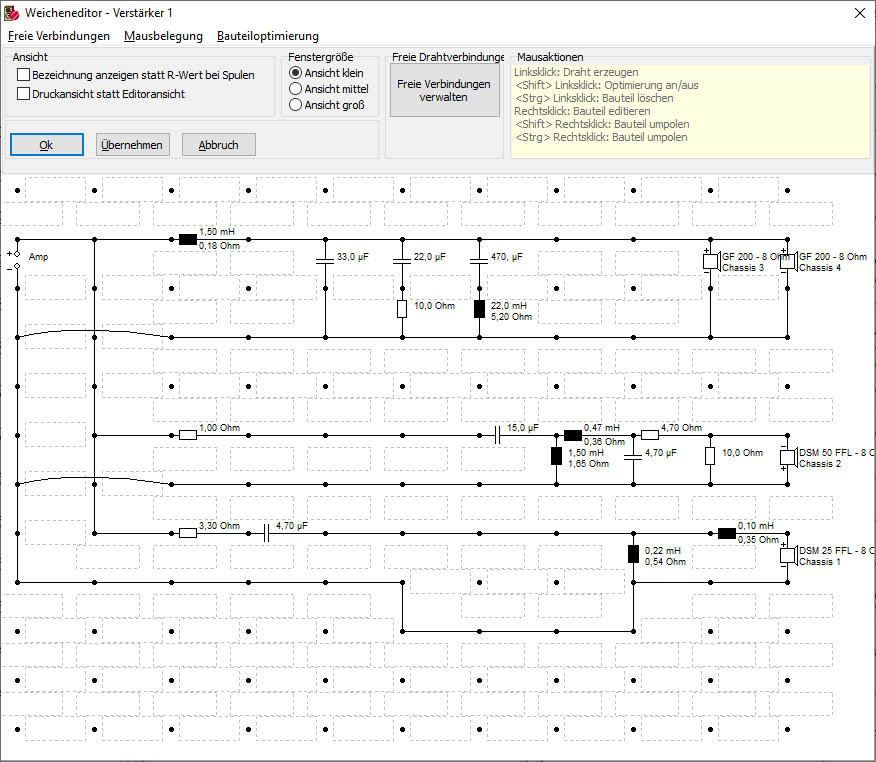Click the Übernehmen button
Screen dimensions: 876x762
pyautogui.click(x=132, y=145)
